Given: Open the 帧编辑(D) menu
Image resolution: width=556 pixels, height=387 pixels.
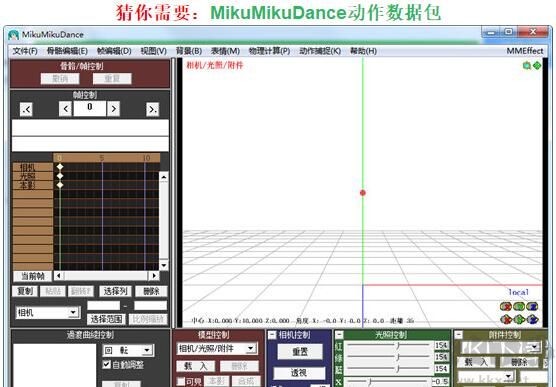Looking at the screenshot, I should (114, 51).
